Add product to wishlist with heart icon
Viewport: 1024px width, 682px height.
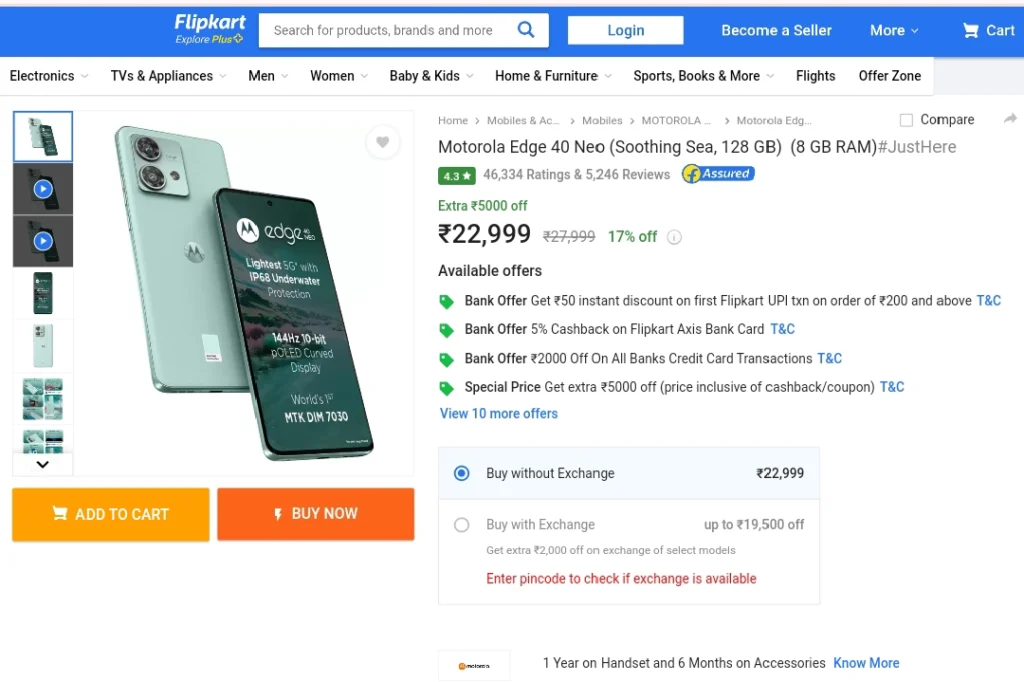click(383, 142)
